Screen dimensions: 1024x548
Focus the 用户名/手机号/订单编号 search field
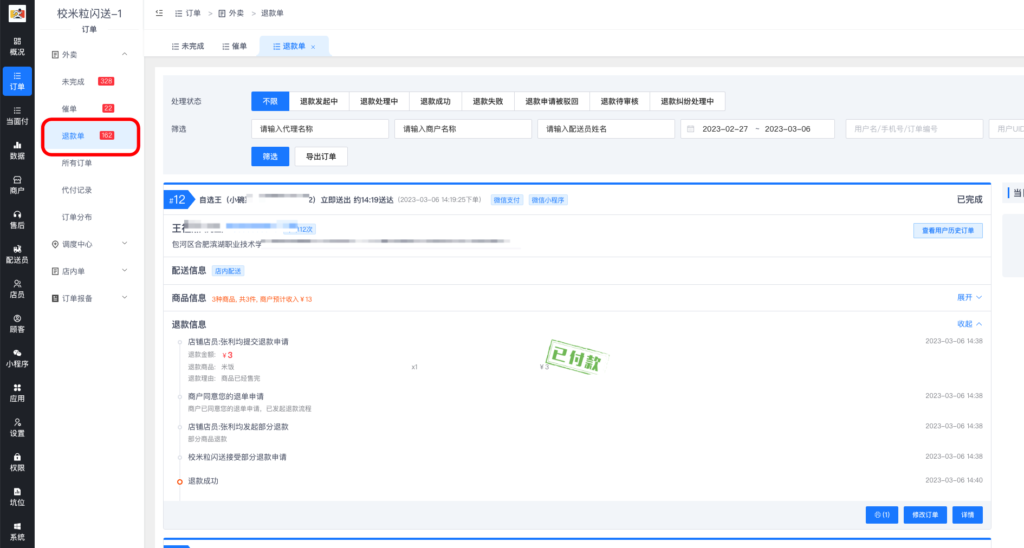[x=914, y=129]
